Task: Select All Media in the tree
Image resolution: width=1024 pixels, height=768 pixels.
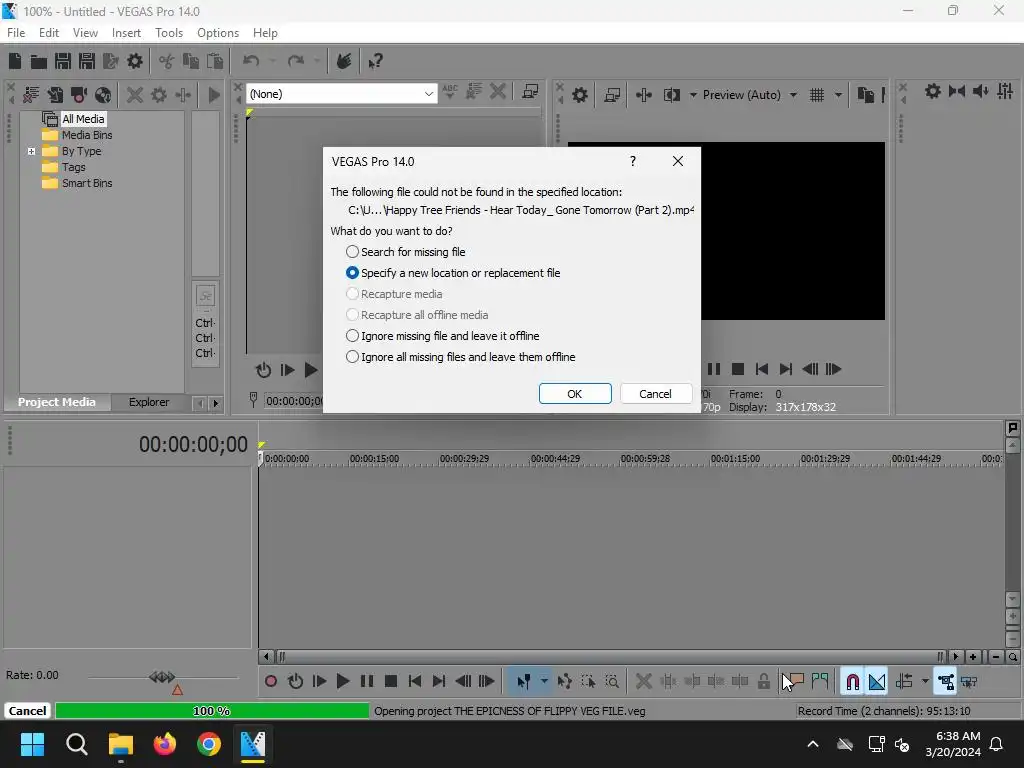Action: [83, 119]
